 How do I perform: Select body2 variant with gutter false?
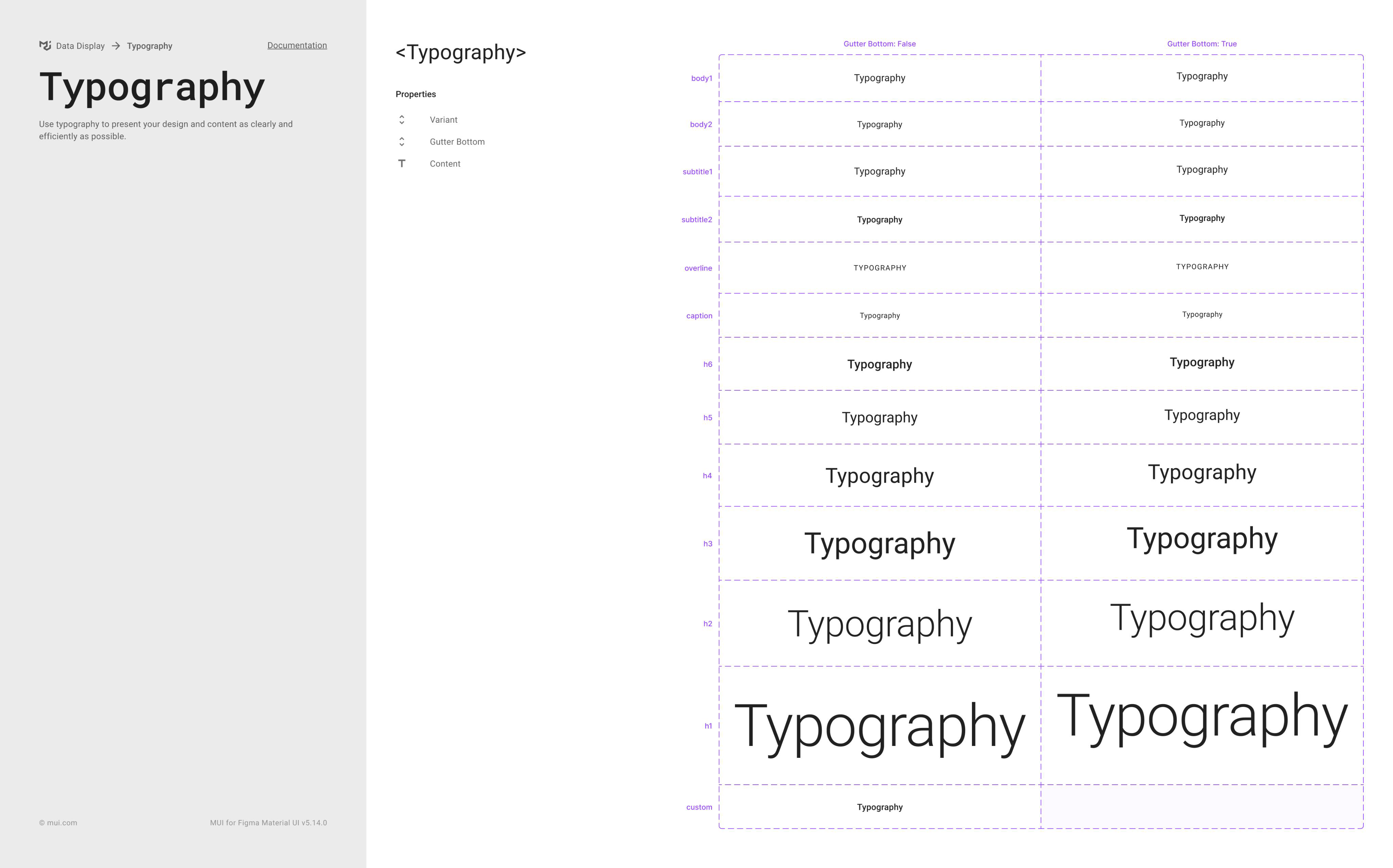880,124
